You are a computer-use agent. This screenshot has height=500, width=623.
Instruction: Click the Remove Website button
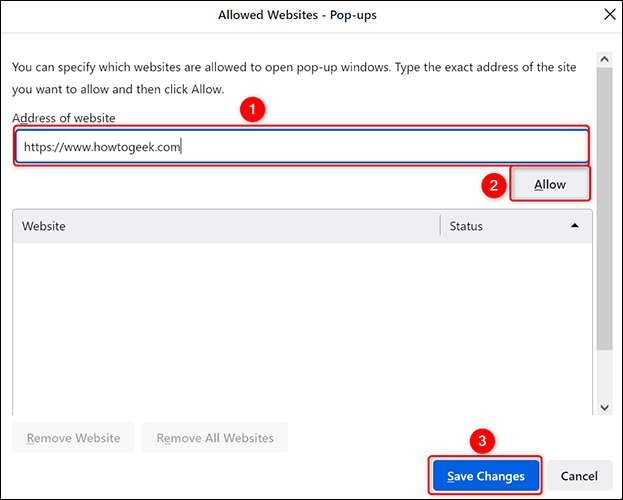click(x=74, y=438)
